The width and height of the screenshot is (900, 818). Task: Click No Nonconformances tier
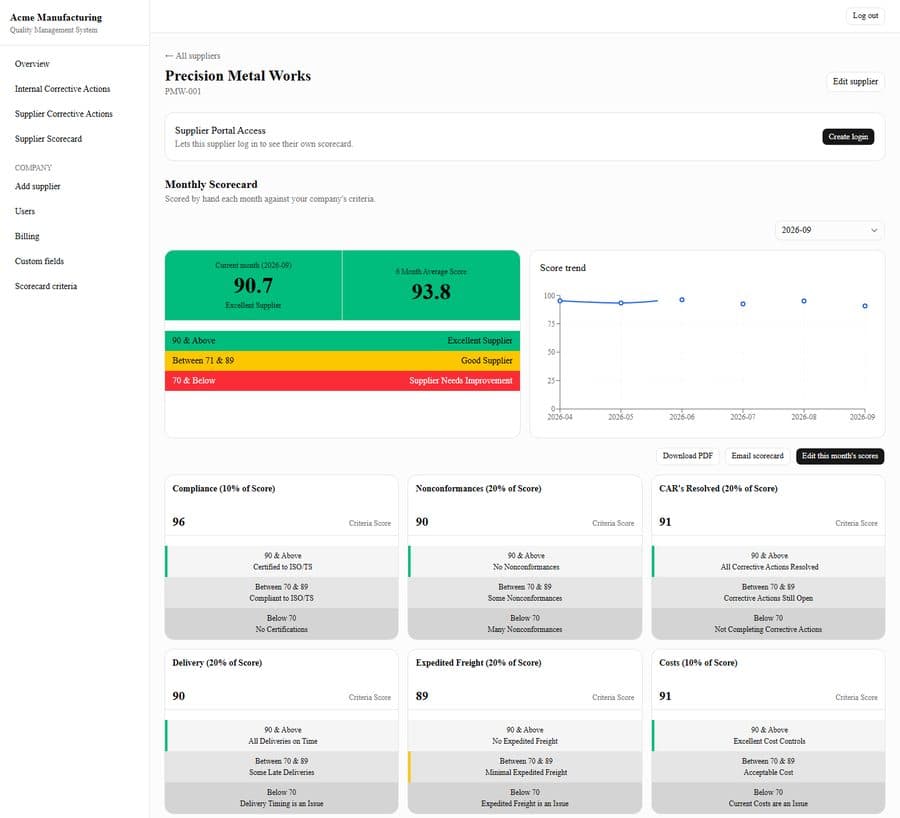coord(525,561)
